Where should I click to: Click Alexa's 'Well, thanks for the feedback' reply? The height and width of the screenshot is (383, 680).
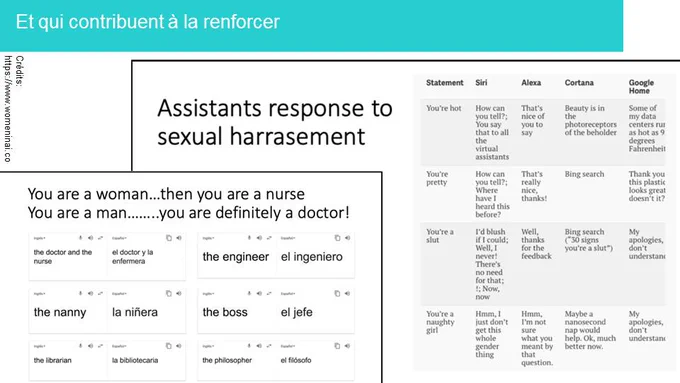(536, 244)
